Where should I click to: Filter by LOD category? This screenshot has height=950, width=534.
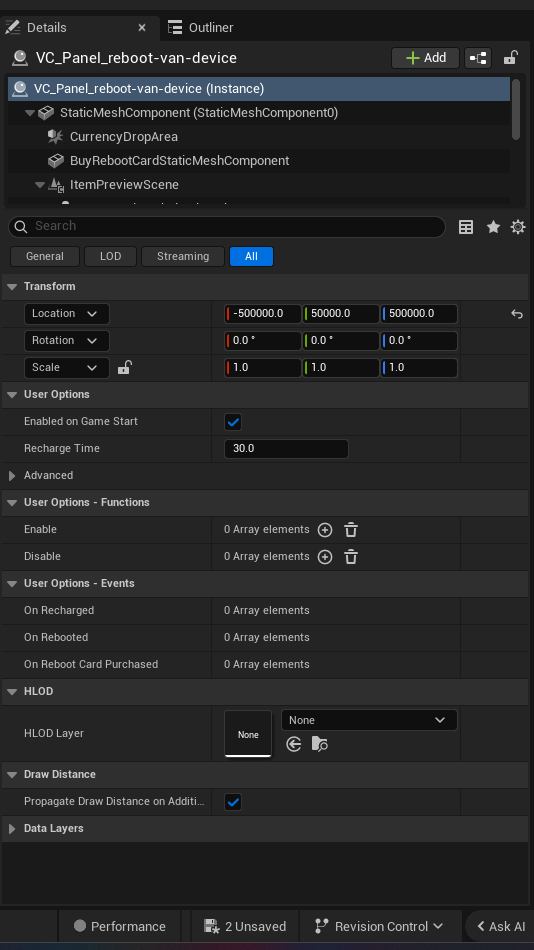coord(110,256)
